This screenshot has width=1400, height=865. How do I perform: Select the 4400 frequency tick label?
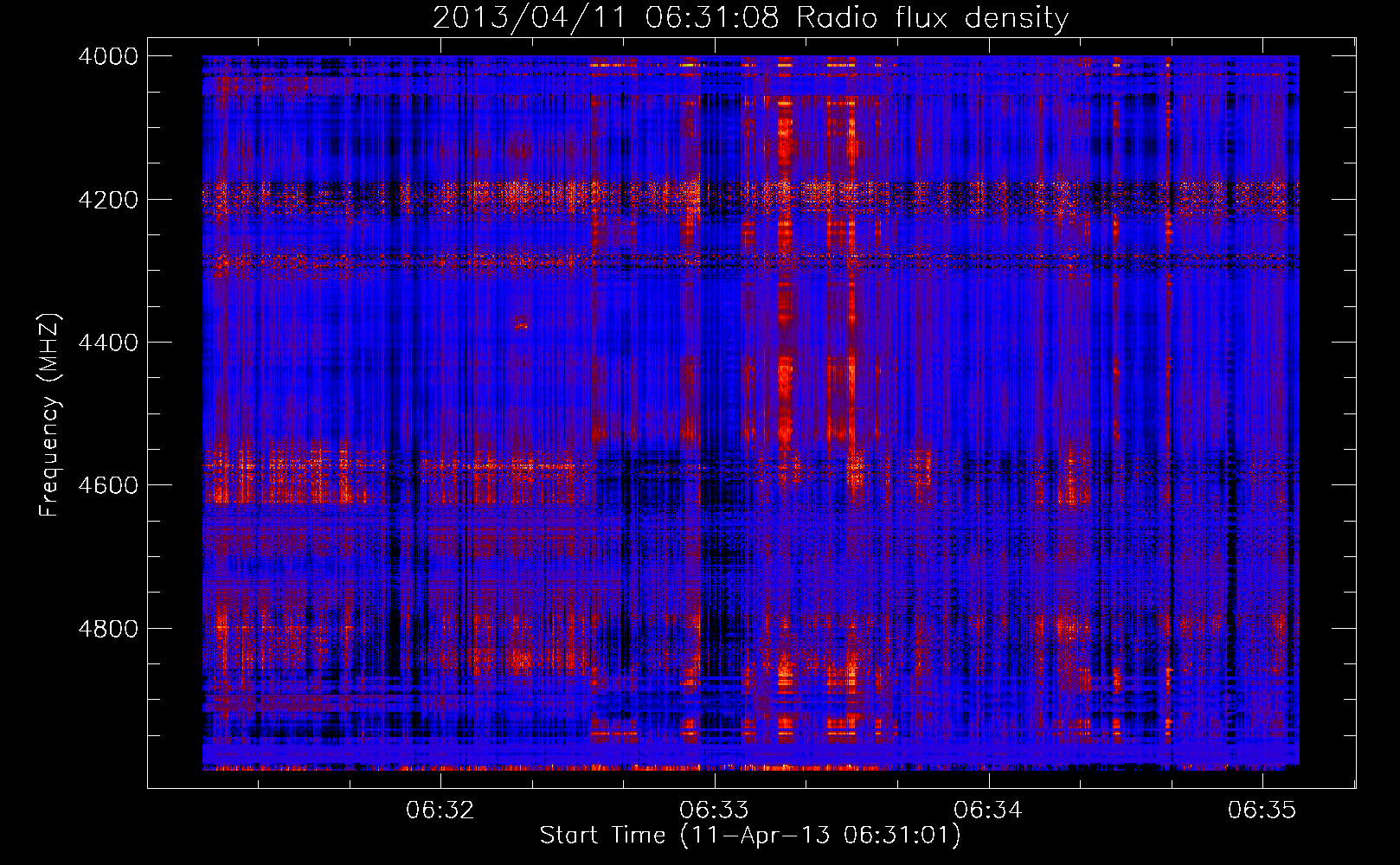coord(108,343)
